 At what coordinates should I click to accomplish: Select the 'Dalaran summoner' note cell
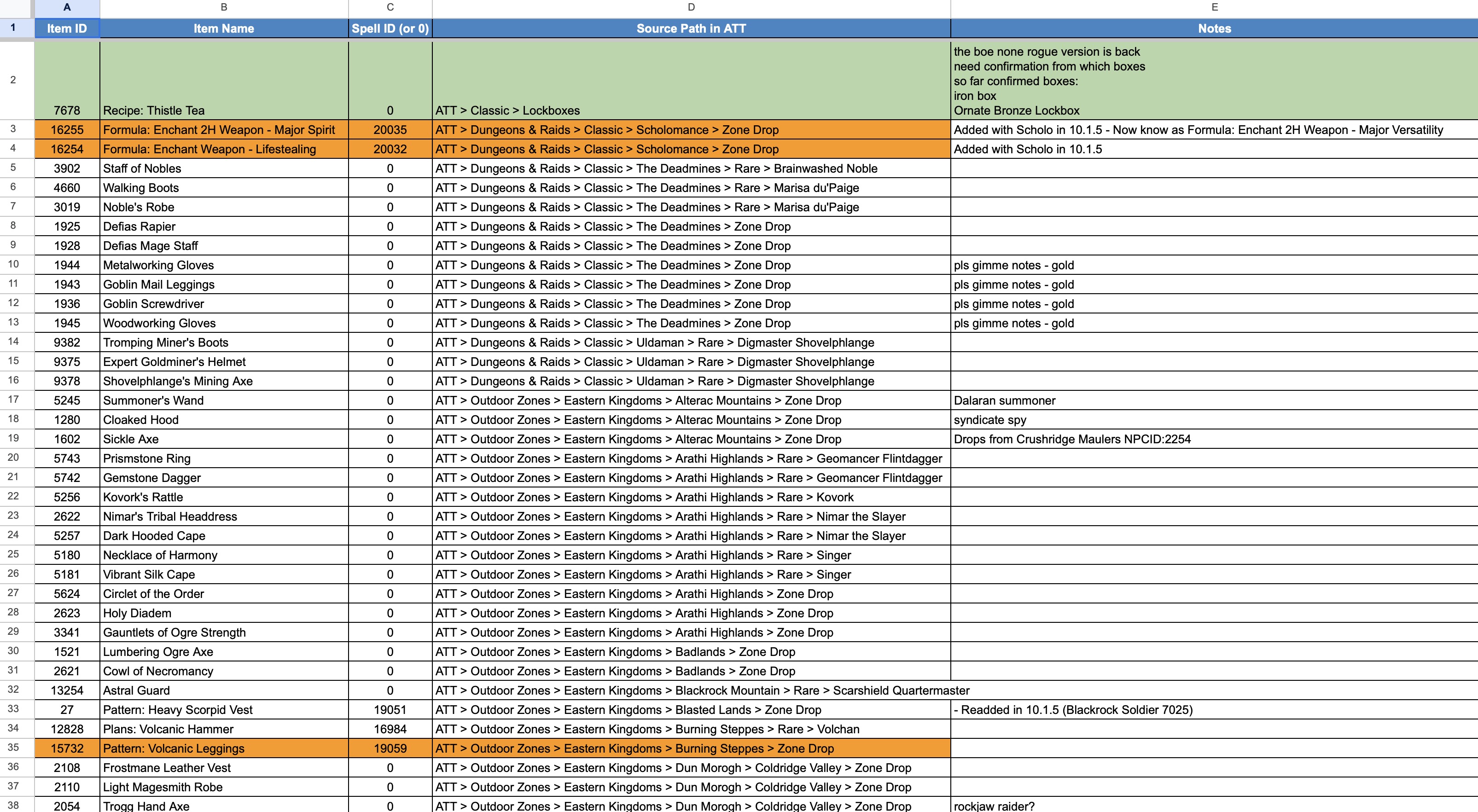(1004, 400)
